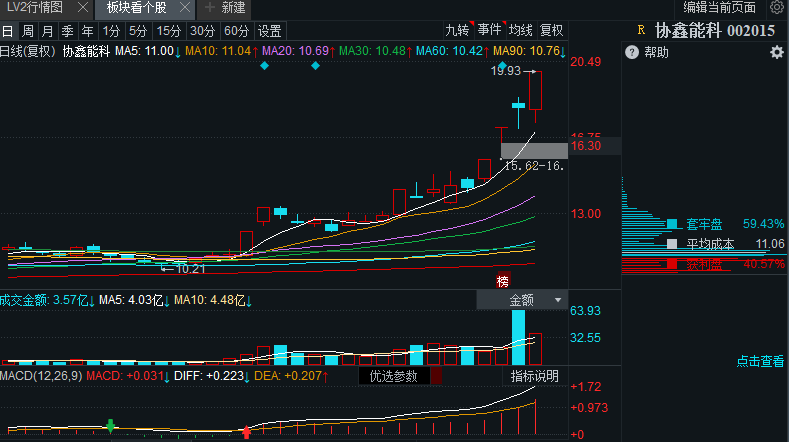Toggle the 均线 moving averages
Screen dimensions: 789x442
tap(521, 30)
